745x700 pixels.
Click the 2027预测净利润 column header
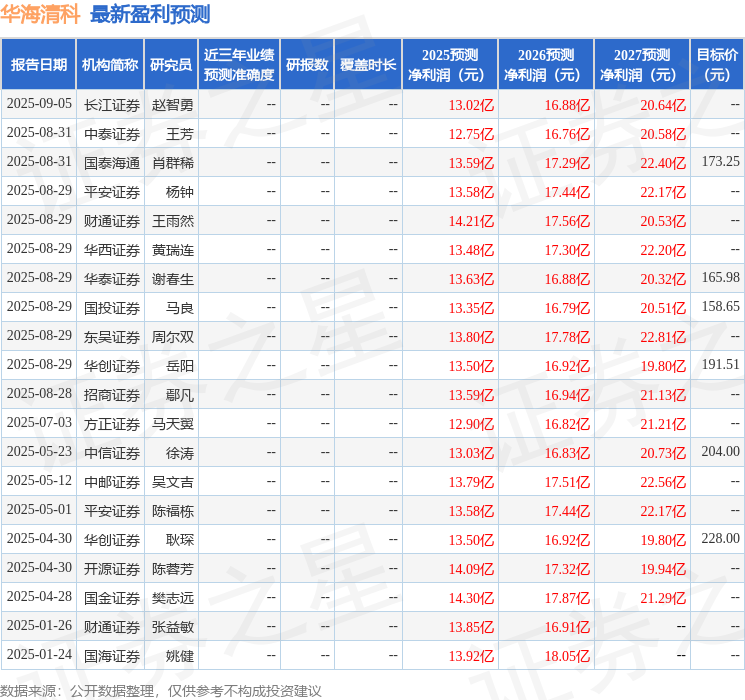point(642,65)
